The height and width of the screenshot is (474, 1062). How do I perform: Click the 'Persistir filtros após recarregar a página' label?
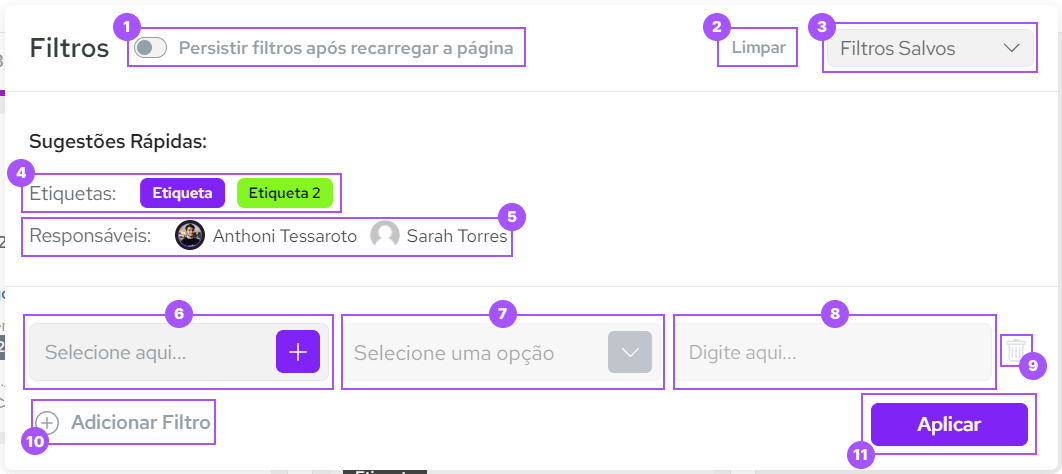(346, 49)
